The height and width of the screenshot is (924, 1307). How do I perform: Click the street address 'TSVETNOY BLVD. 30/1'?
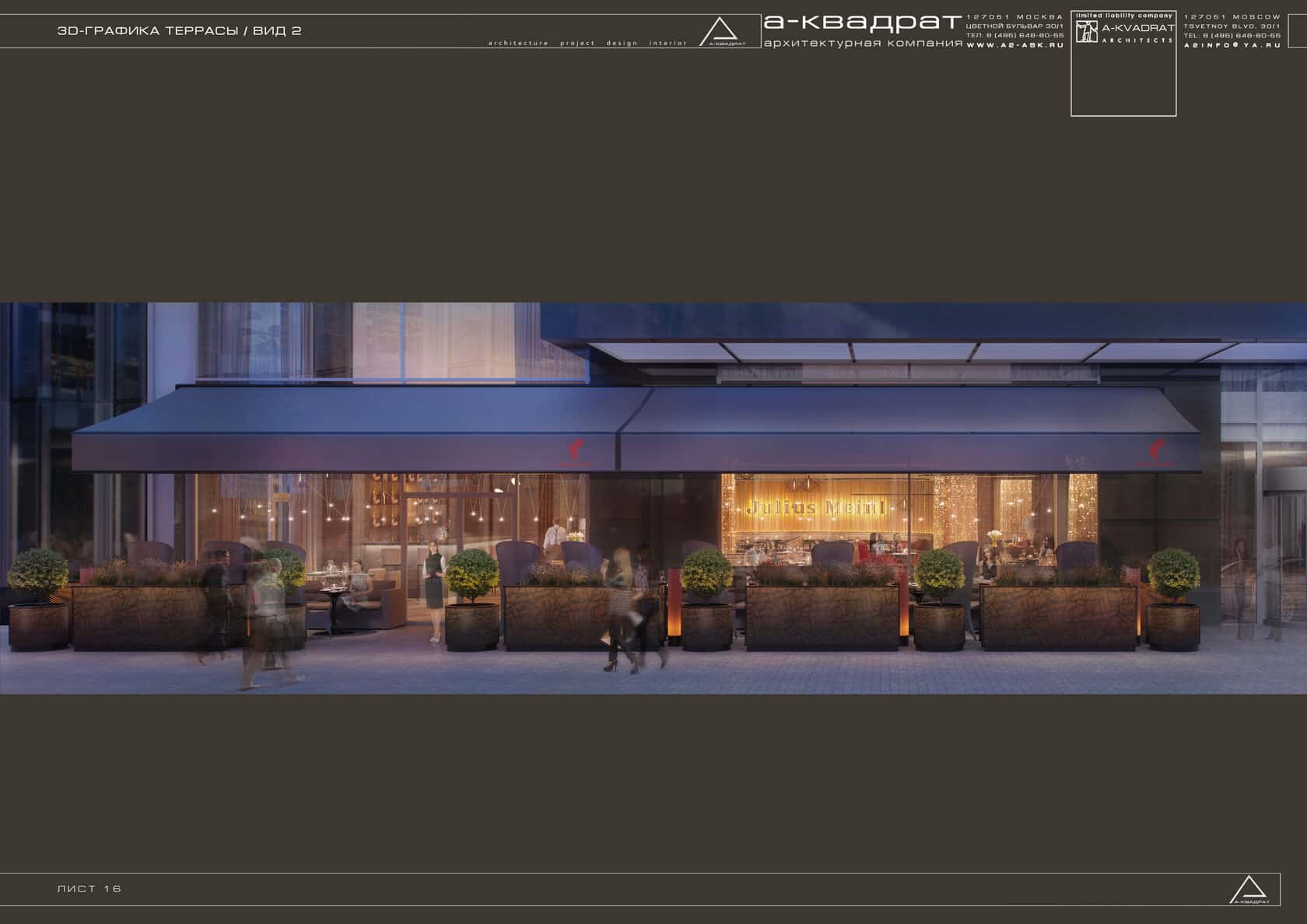(1232, 26)
